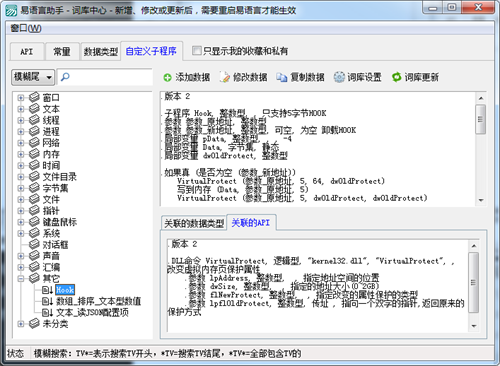Expand the 文件 tree node
This screenshot has height=366, width=500.
click(x=21, y=200)
